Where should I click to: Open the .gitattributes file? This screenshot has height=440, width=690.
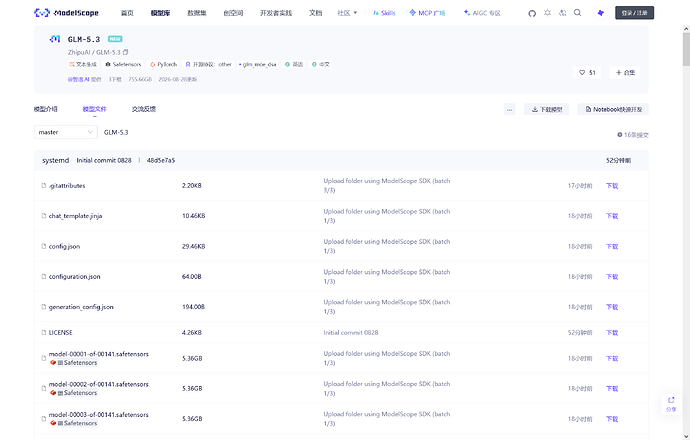(x=67, y=186)
